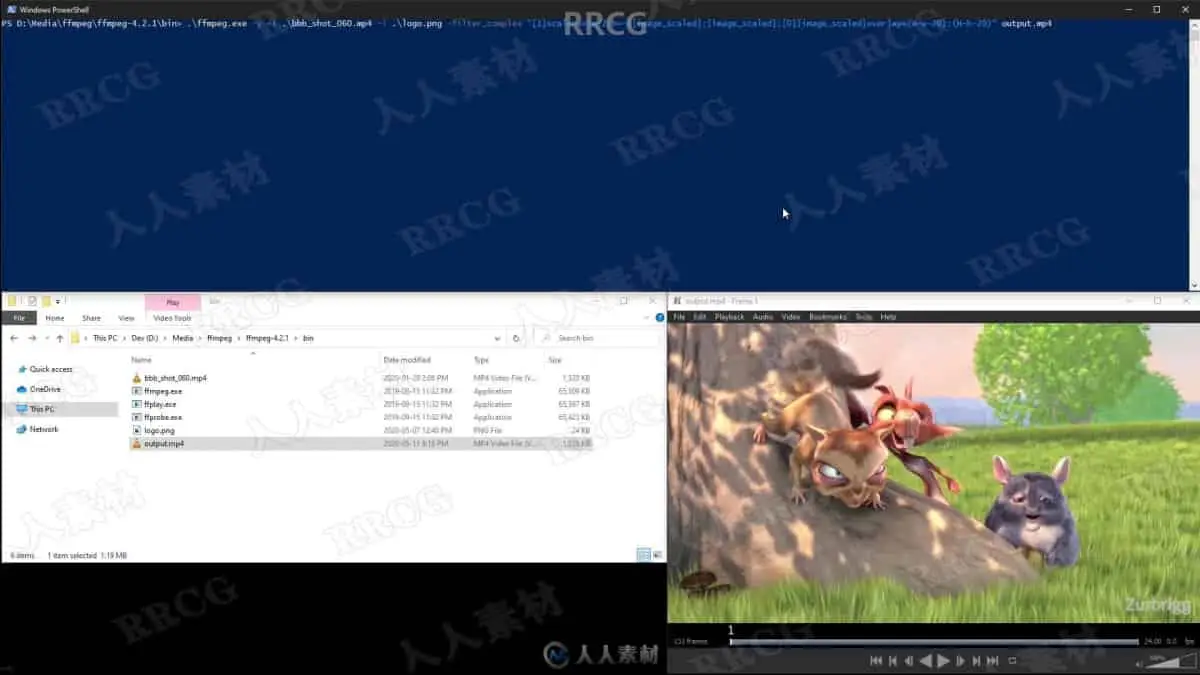Open the player Edit menu
This screenshot has width=1200, height=675.
(x=700, y=317)
